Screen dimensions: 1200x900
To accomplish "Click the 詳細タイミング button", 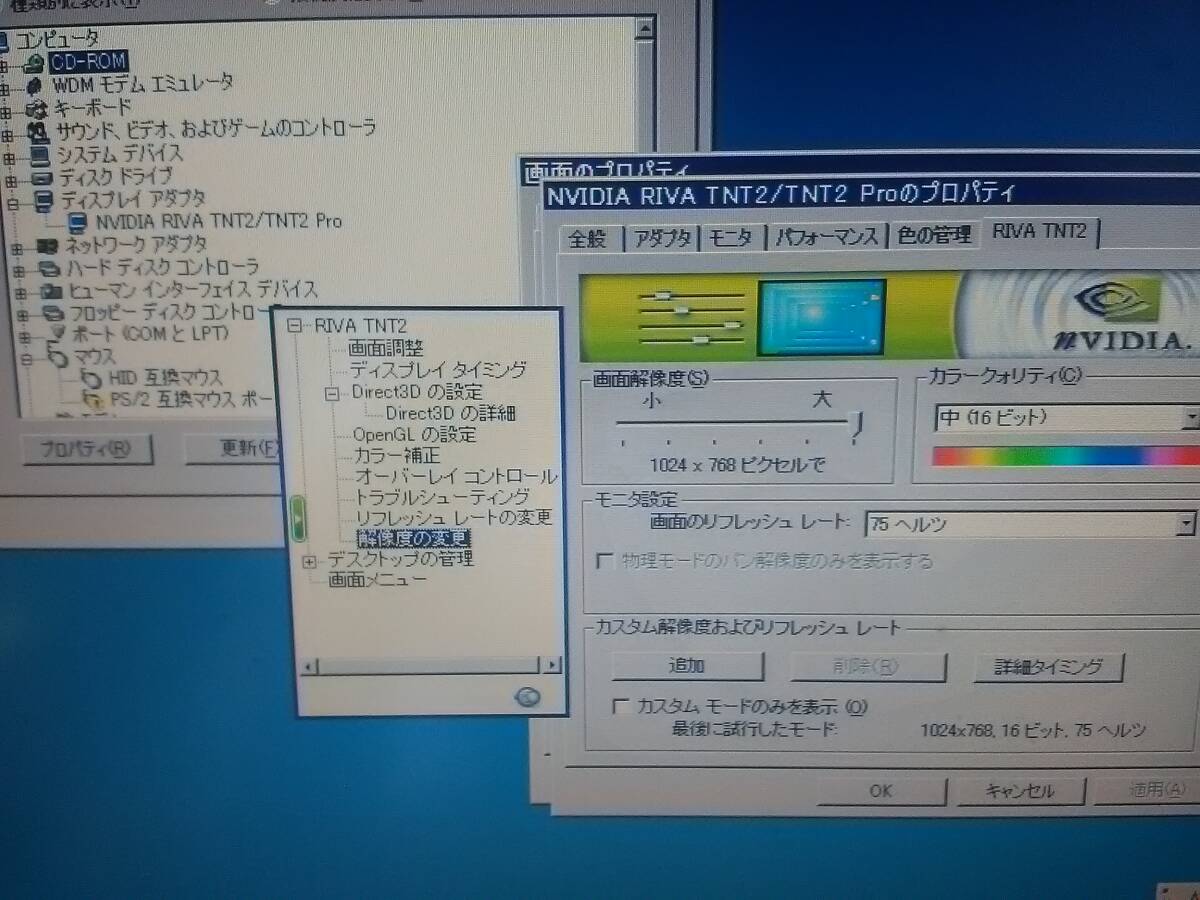I will coord(1048,667).
